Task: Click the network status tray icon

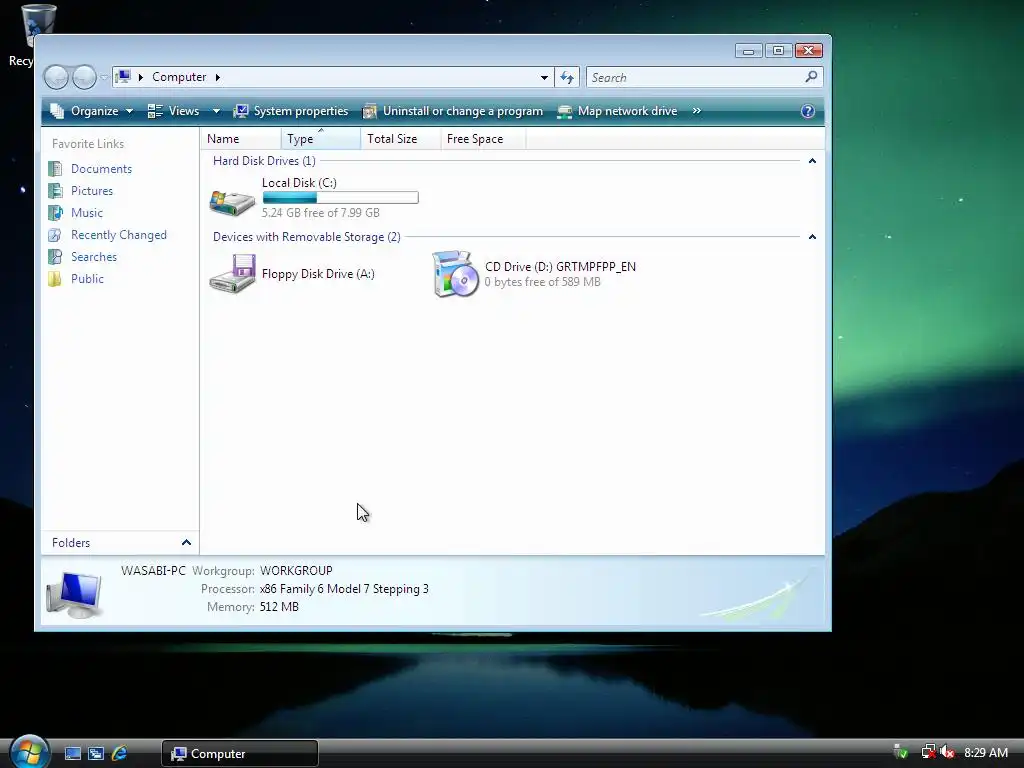Action: coord(927,753)
